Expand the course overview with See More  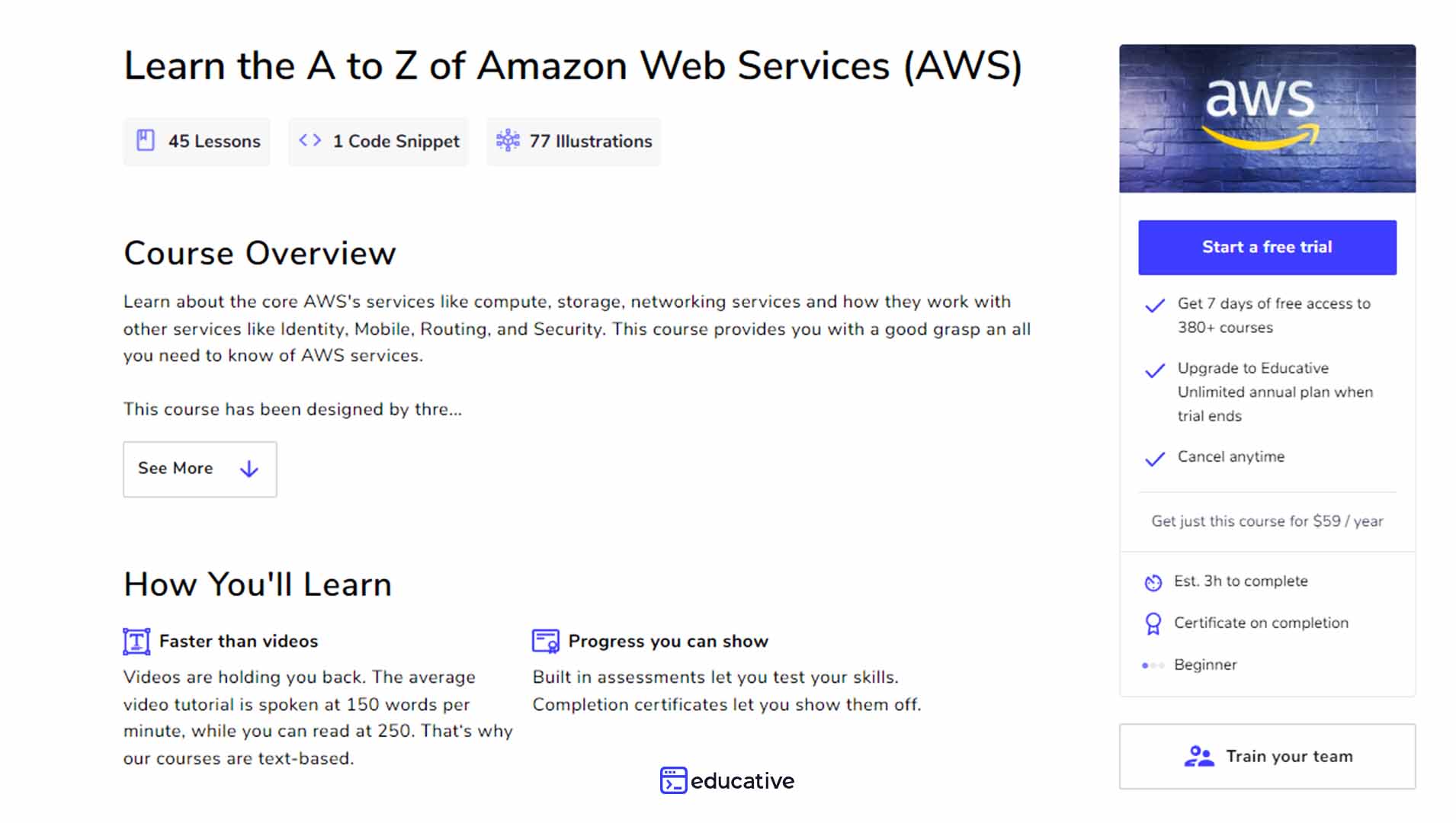click(x=199, y=469)
